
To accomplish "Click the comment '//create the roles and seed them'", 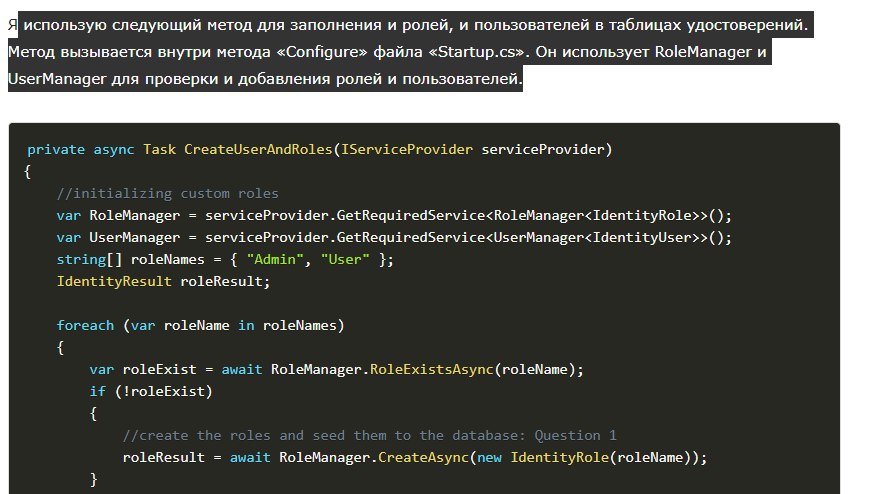I will coord(369,436).
